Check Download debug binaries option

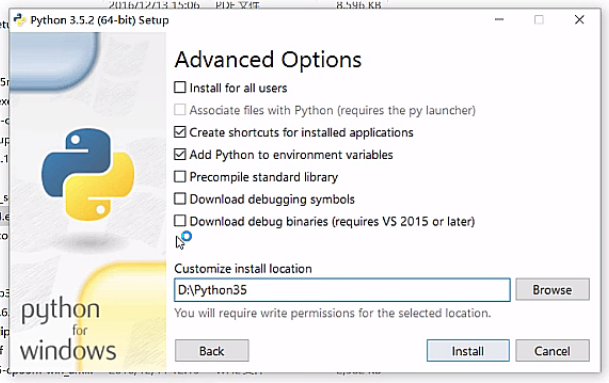pos(180,221)
